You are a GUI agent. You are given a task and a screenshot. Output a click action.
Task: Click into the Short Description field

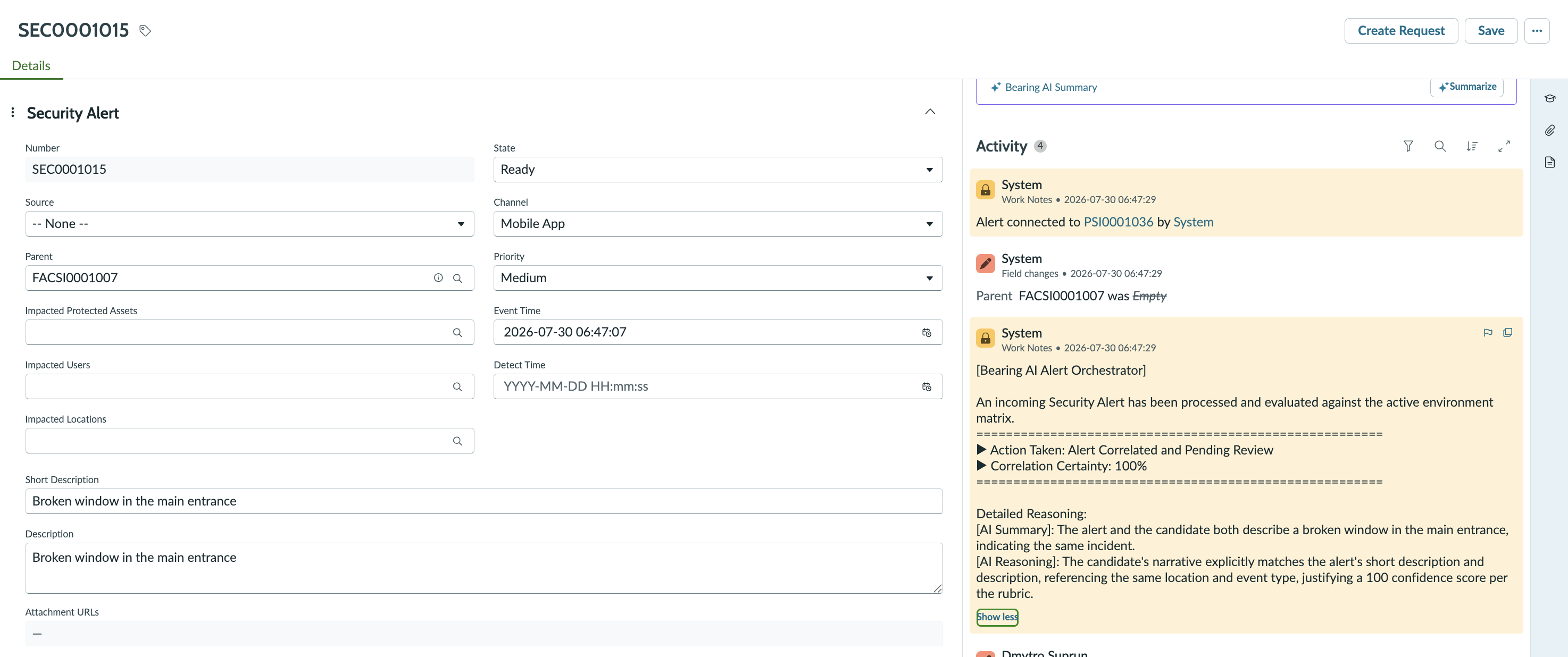pyautogui.click(x=484, y=501)
